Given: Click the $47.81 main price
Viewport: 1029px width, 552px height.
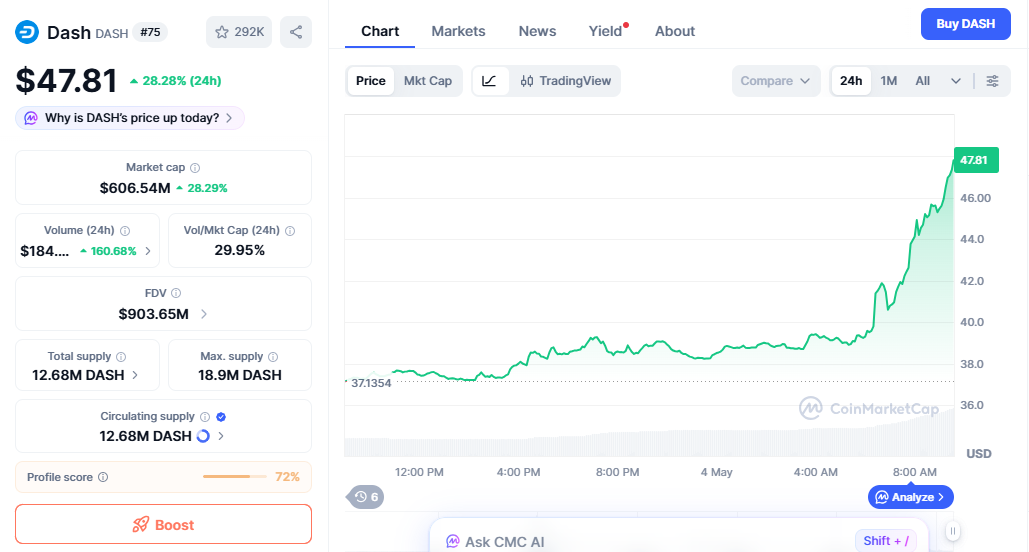Looking at the screenshot, I should 66,81.
